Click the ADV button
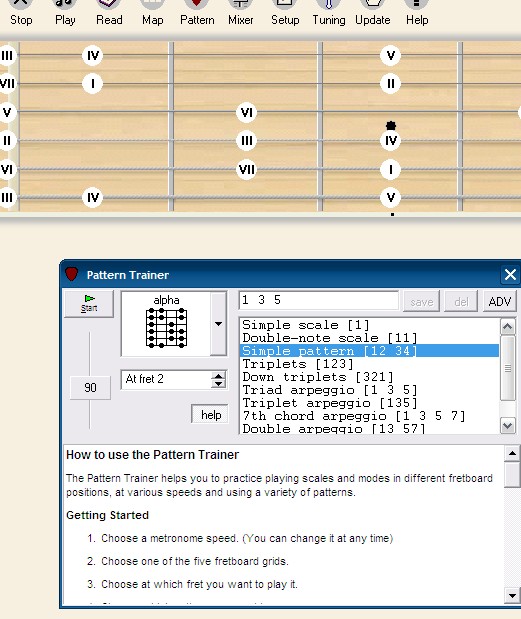Screen dimensions: 521x619 tap(500, 302)
